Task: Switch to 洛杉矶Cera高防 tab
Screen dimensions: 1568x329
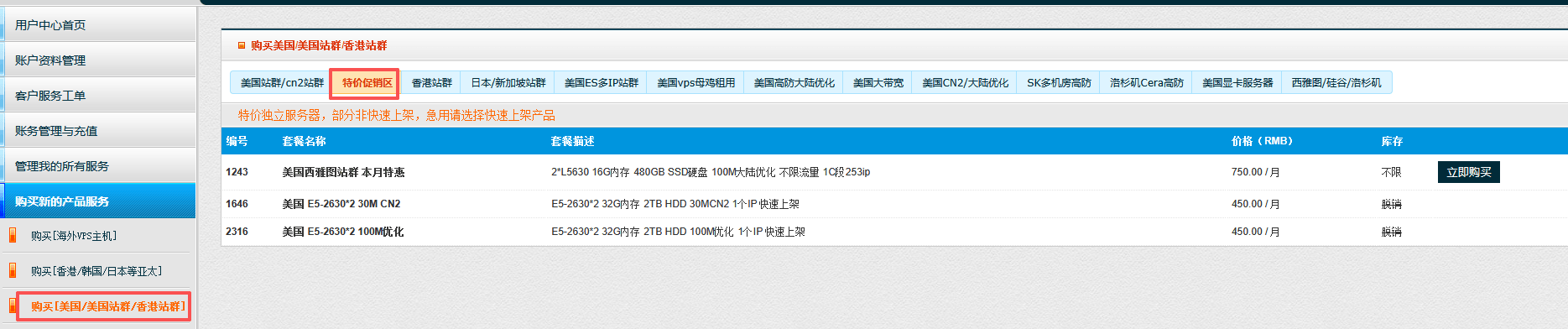Action: tap(1146, 82)
